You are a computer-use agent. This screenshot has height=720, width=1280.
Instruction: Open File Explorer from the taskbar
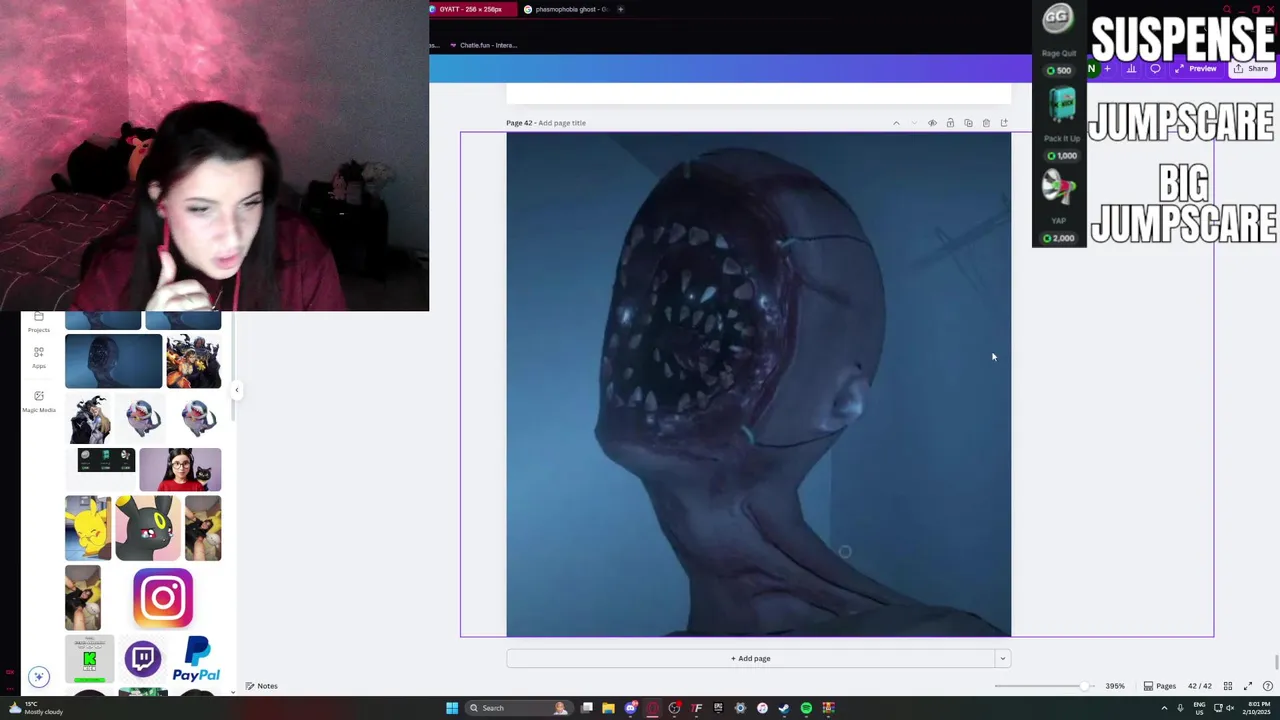tap(608, 708)
